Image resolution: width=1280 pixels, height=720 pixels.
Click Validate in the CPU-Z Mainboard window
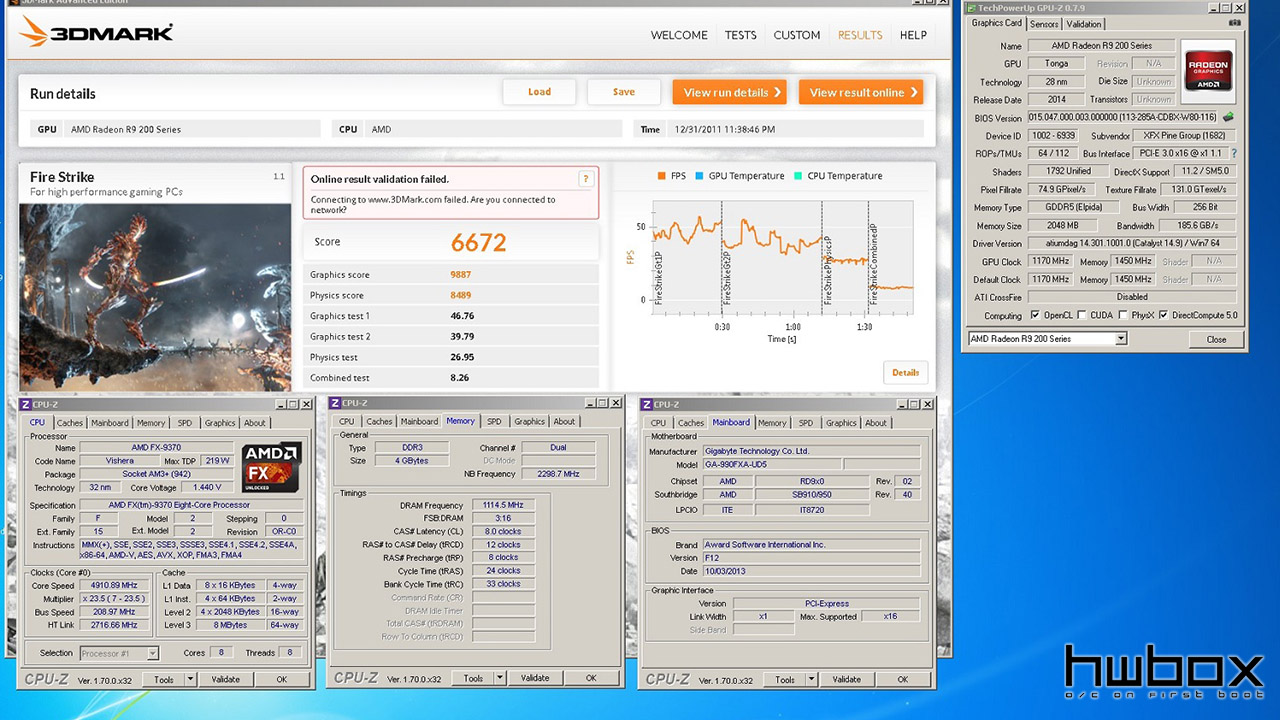847,679
